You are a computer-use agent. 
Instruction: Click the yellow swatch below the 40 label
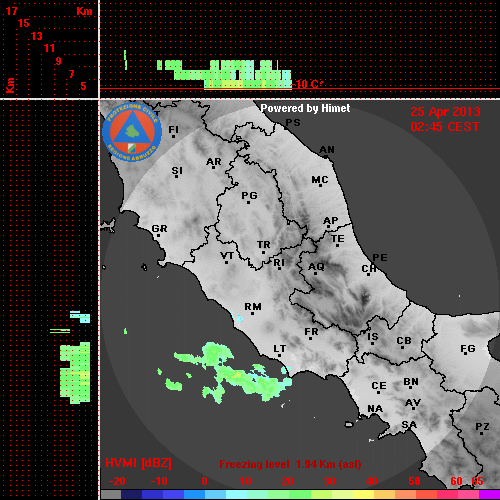(x=364, y=494)
